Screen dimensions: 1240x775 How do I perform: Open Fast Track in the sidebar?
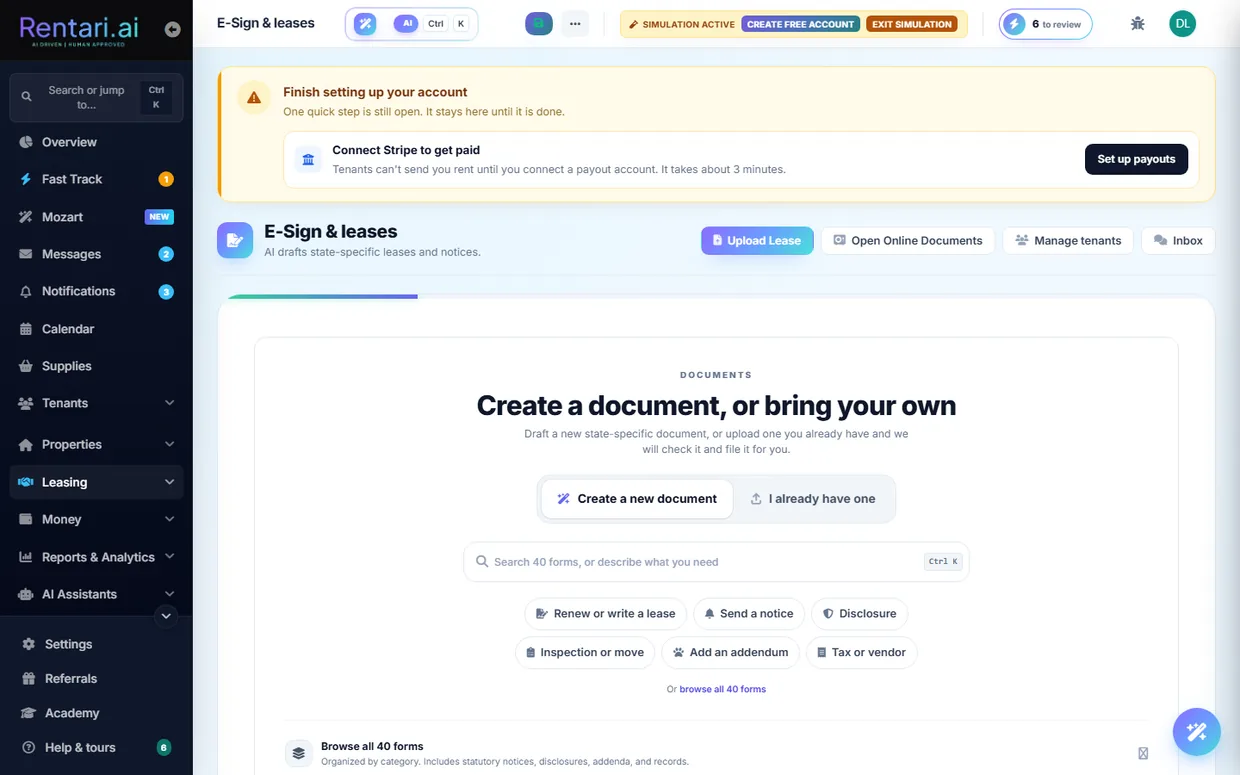[x=96, y=179]
